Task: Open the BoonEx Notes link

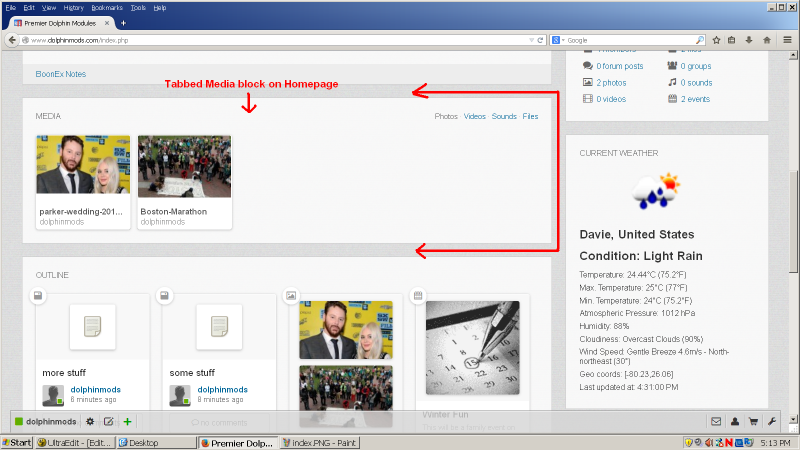Action: (x=61, y=74)
